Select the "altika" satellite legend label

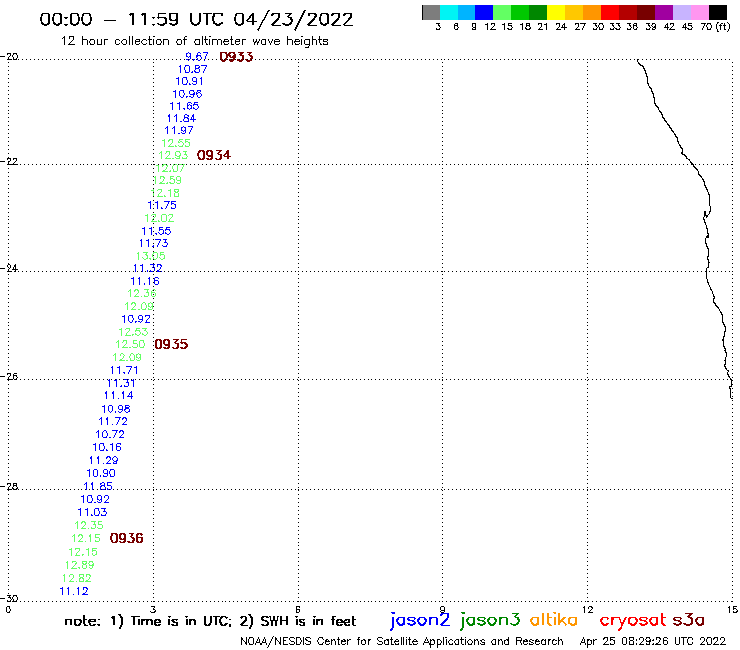click(x=554, y=620)
